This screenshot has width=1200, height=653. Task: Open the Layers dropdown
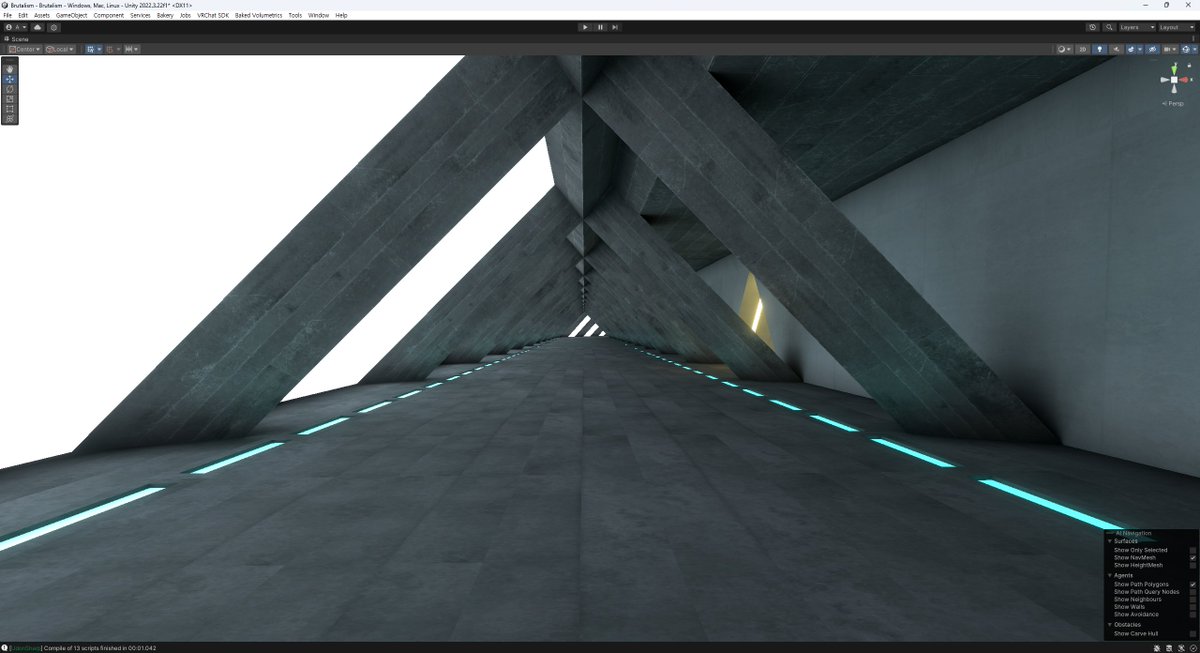tap(1136, 27)
